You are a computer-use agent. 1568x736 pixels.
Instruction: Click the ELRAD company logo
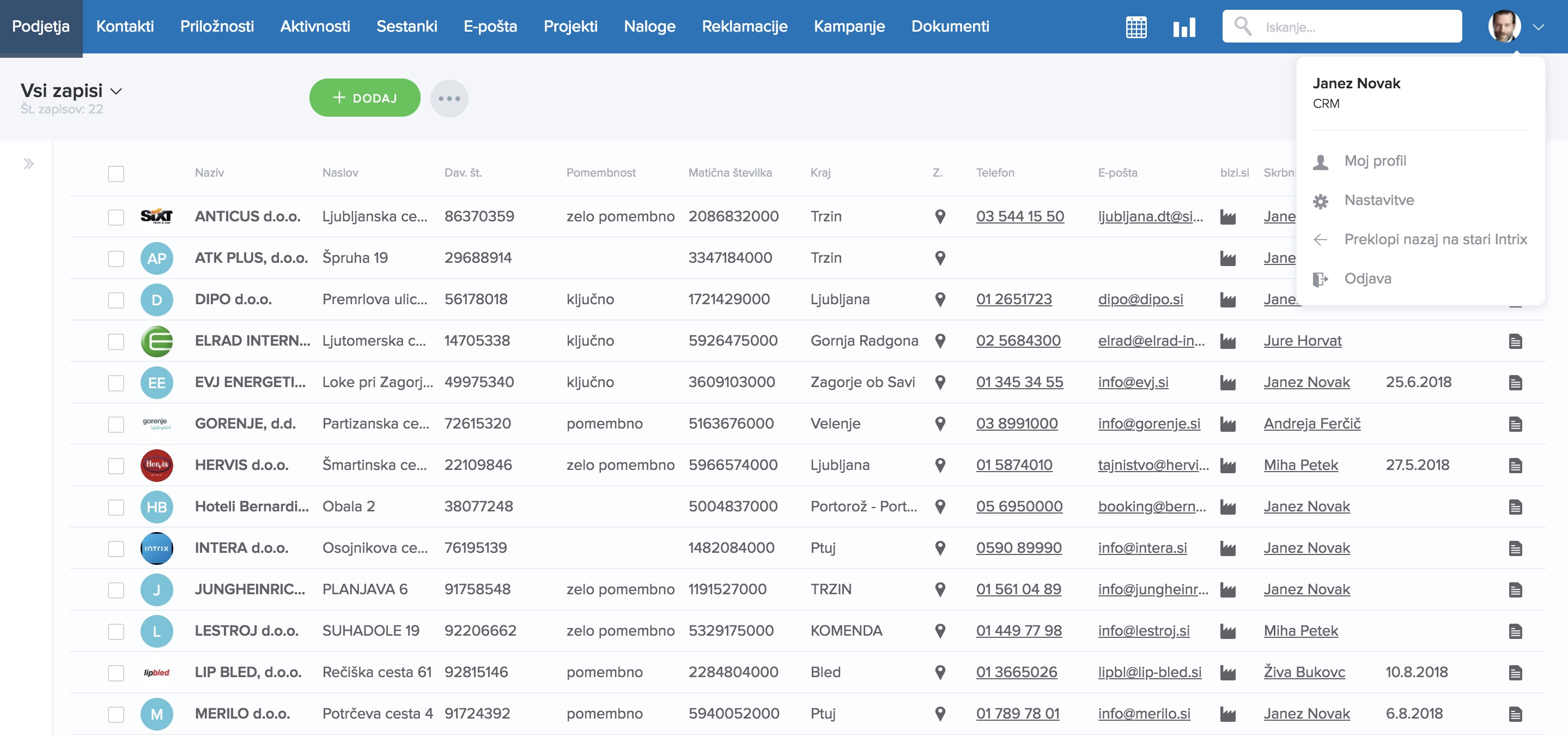point(156,341)
